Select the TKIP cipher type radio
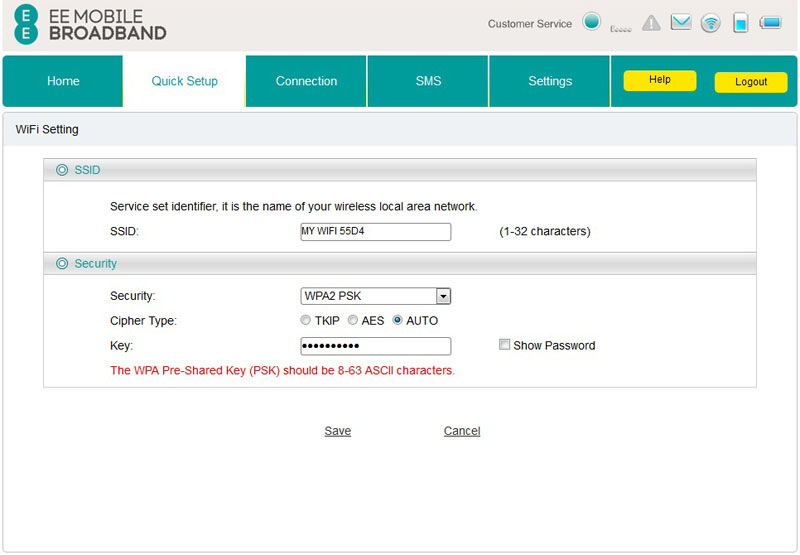Screen dimensions: 800x555 pyautogui.click(x=305, y=320)
